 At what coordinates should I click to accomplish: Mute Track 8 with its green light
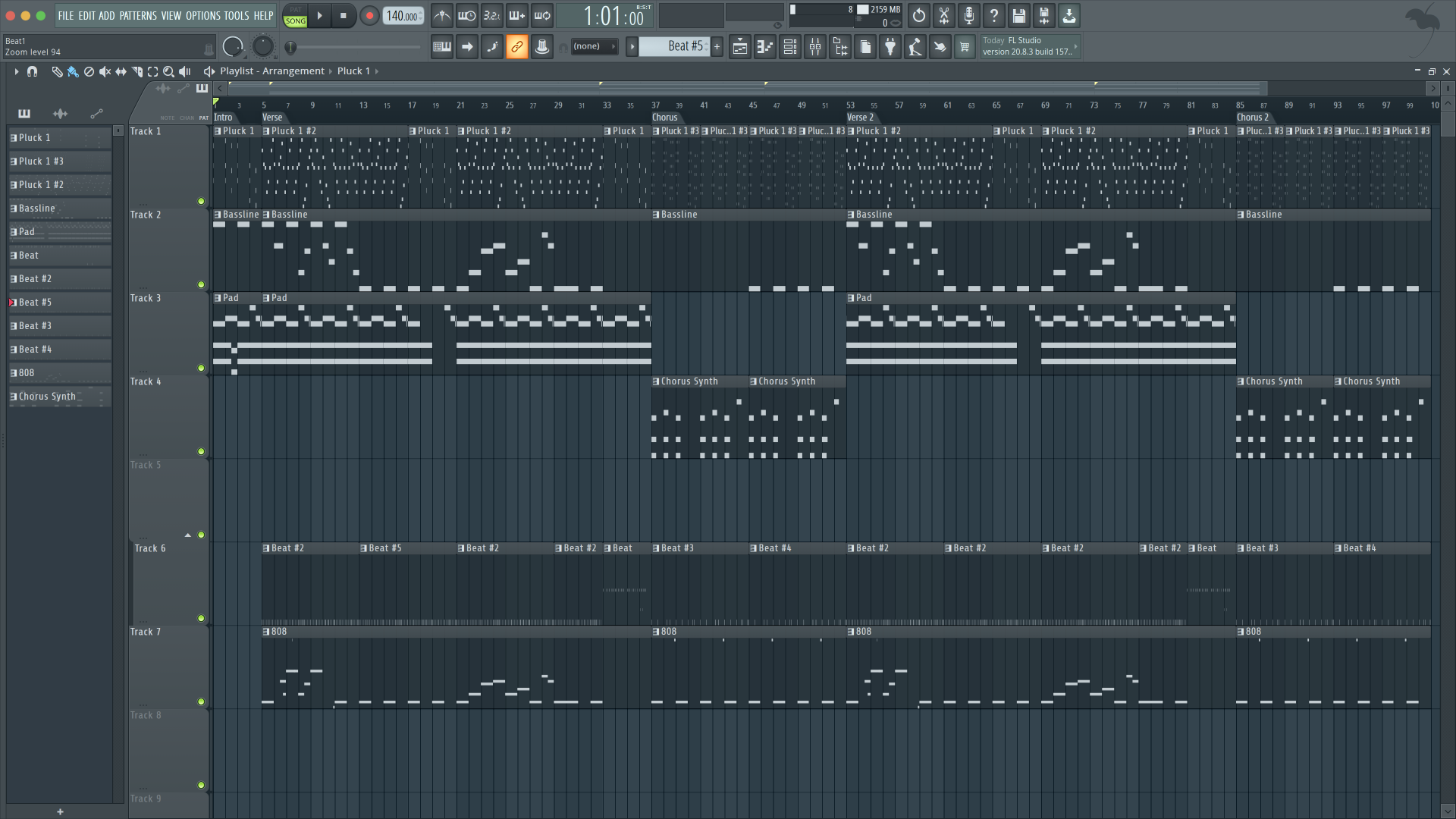[x=201, y=786]
